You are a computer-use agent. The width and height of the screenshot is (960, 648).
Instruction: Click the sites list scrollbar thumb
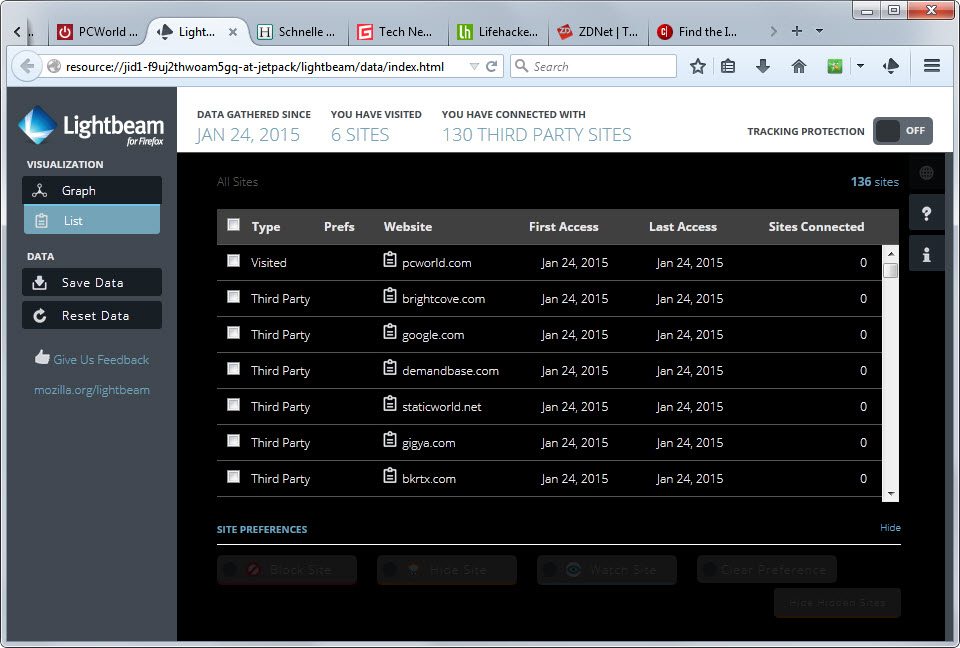coord(891,270)
